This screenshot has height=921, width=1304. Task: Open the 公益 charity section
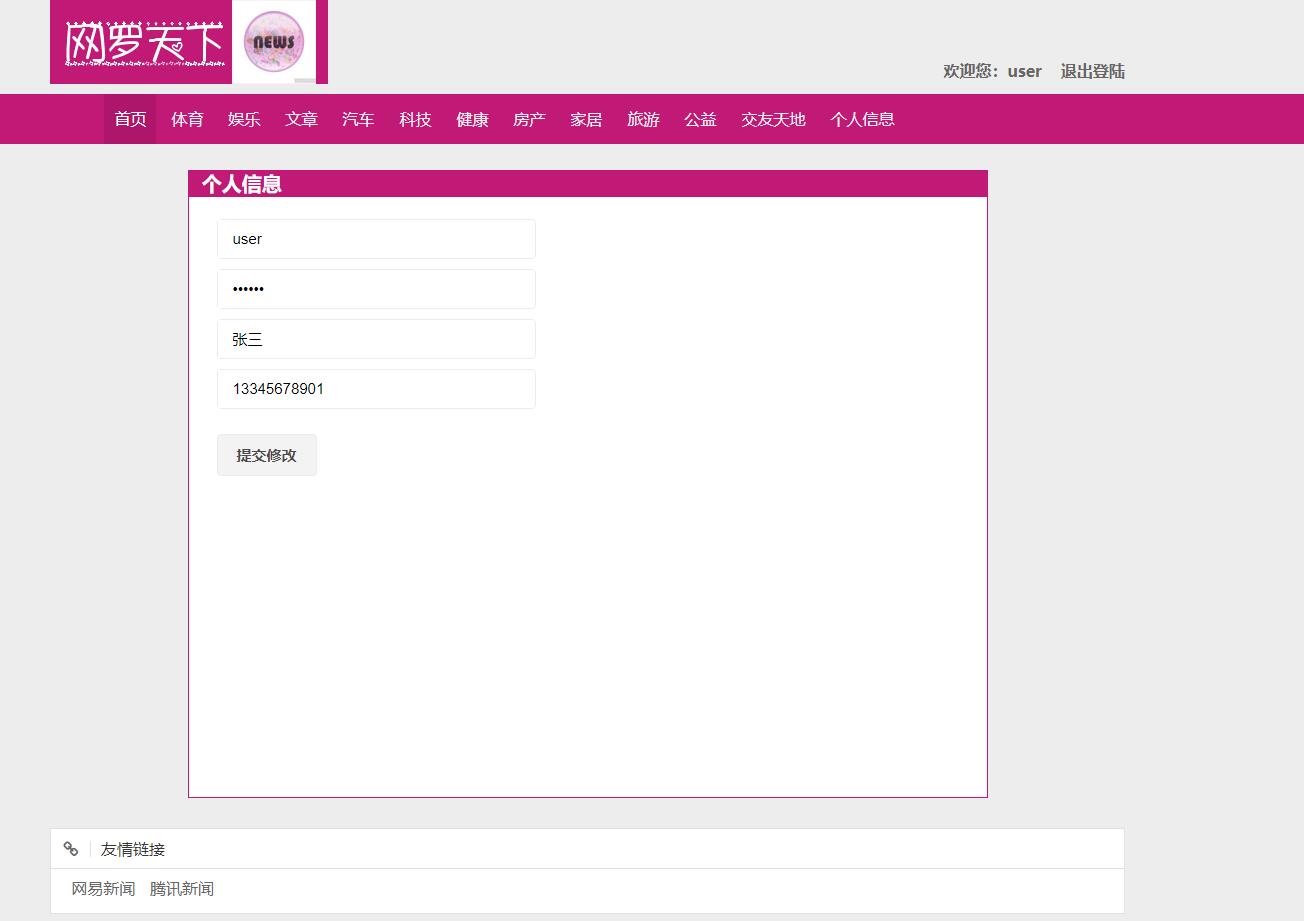pos(700,118)
